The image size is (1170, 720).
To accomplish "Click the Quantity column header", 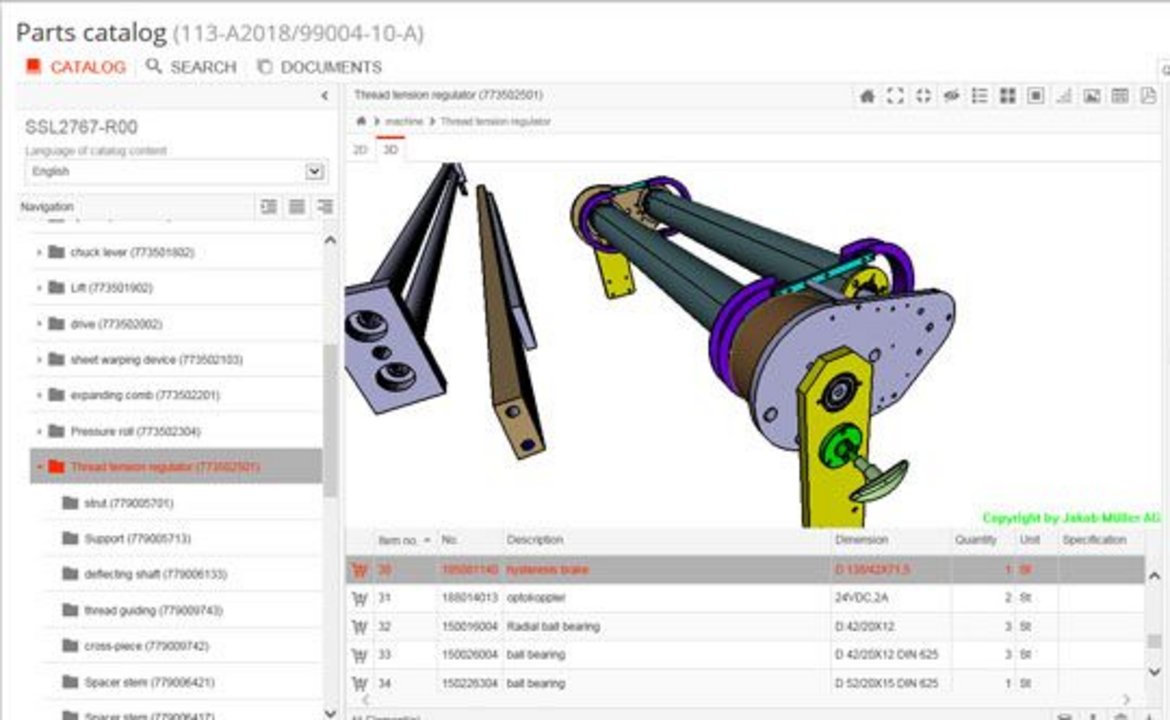I will (975, 539).
